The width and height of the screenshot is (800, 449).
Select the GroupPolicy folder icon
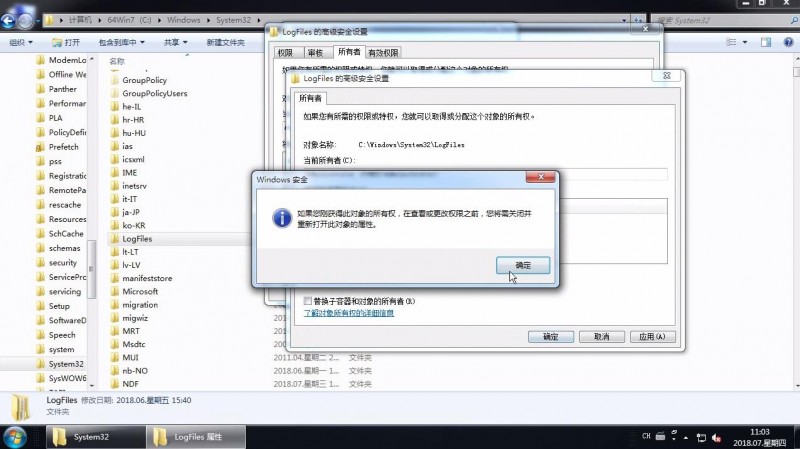[115, 80]
